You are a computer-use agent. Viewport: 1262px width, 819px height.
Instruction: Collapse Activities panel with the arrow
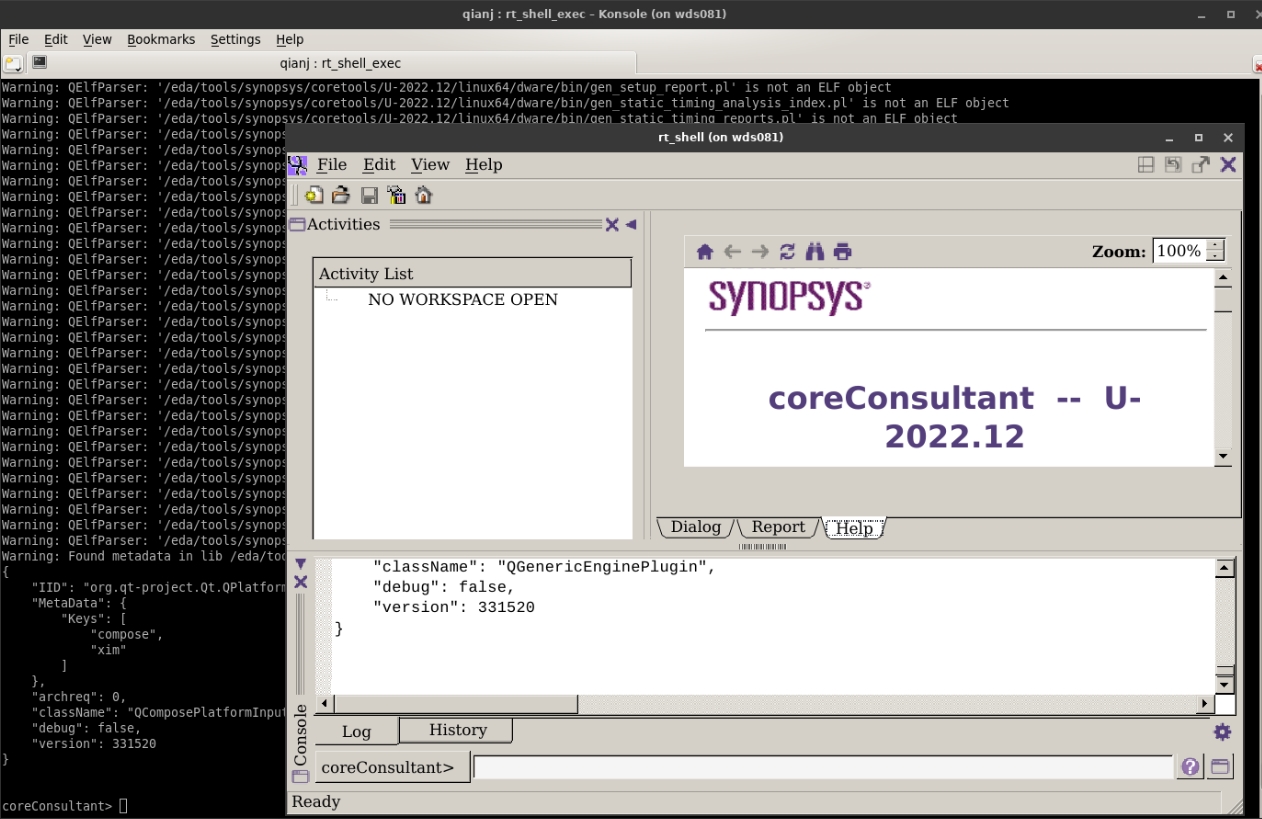tap(631, 225)
